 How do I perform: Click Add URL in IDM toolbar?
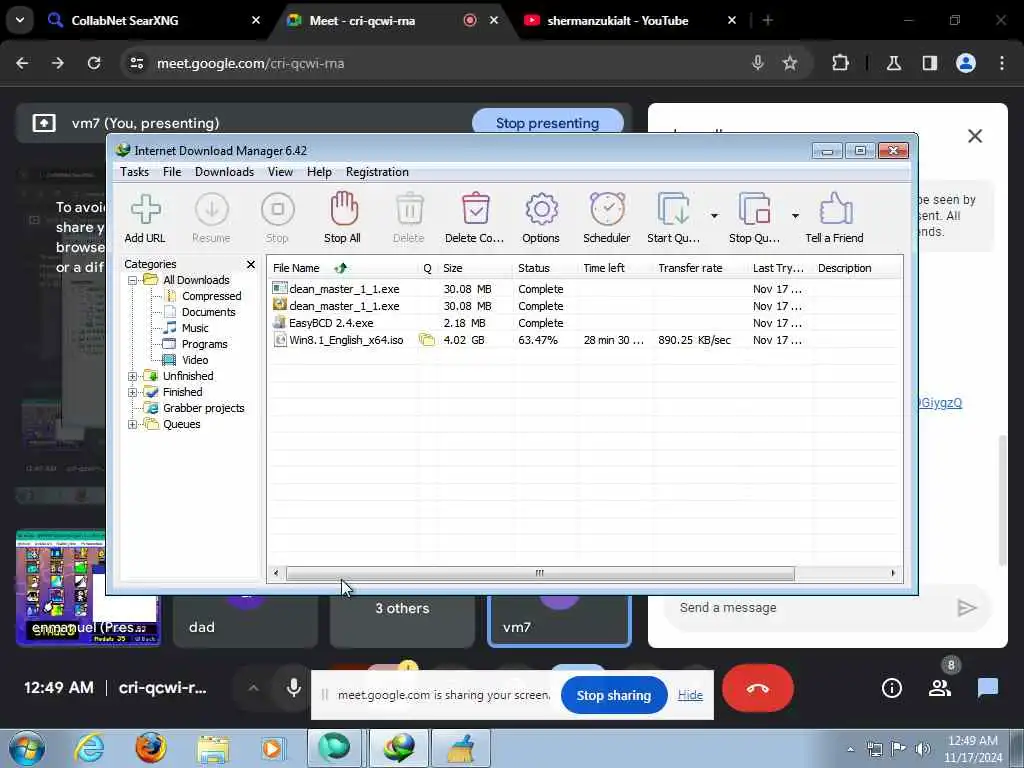pyautogui.click(x=145, y=218)
